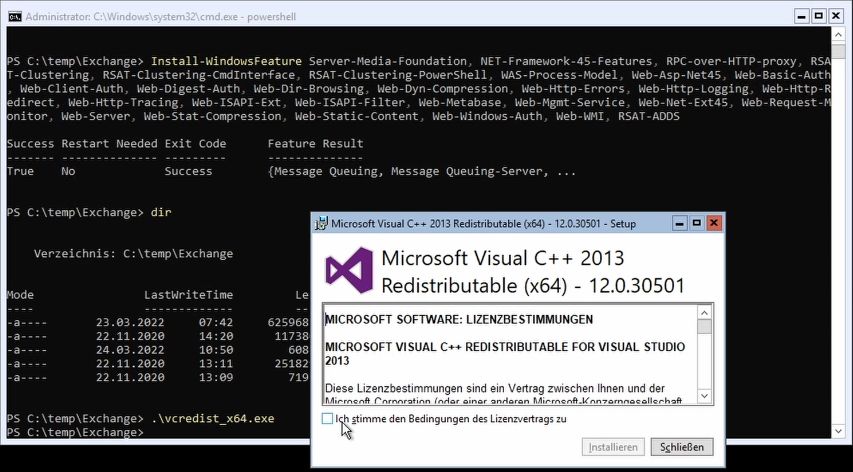Click the '23.03.2022' date in the dir listing
This screenshot has height=472, width=853.
[130, 322]
